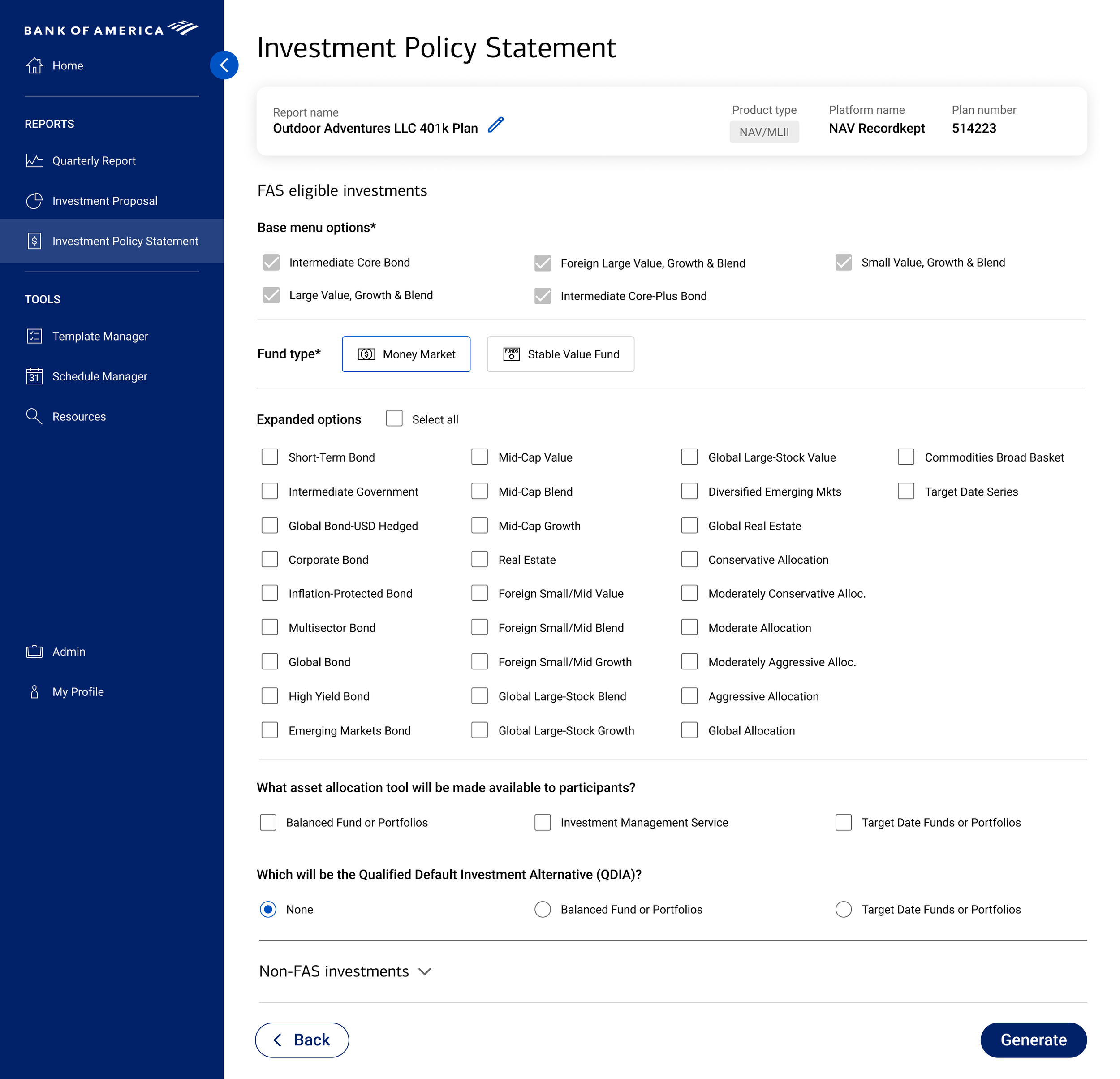Click the Schedule Manager calendar icon
1120x1079 pixels.
(35, 376)
